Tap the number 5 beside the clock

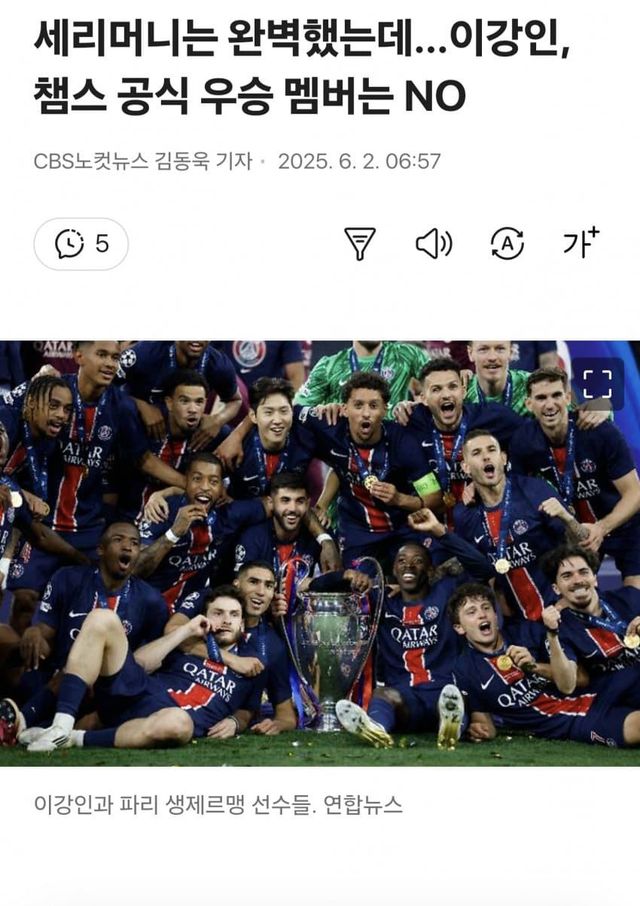tap(102, 243)
